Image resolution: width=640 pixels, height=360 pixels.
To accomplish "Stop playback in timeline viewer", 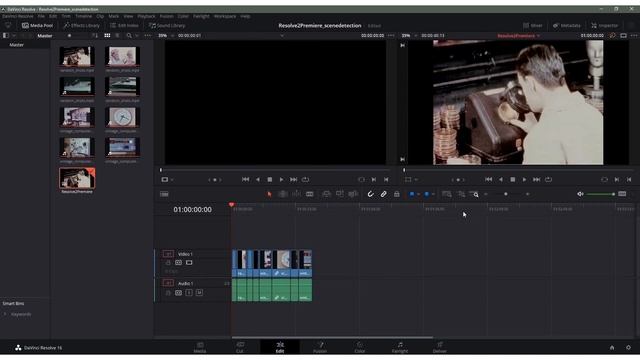I will (513, 180).
